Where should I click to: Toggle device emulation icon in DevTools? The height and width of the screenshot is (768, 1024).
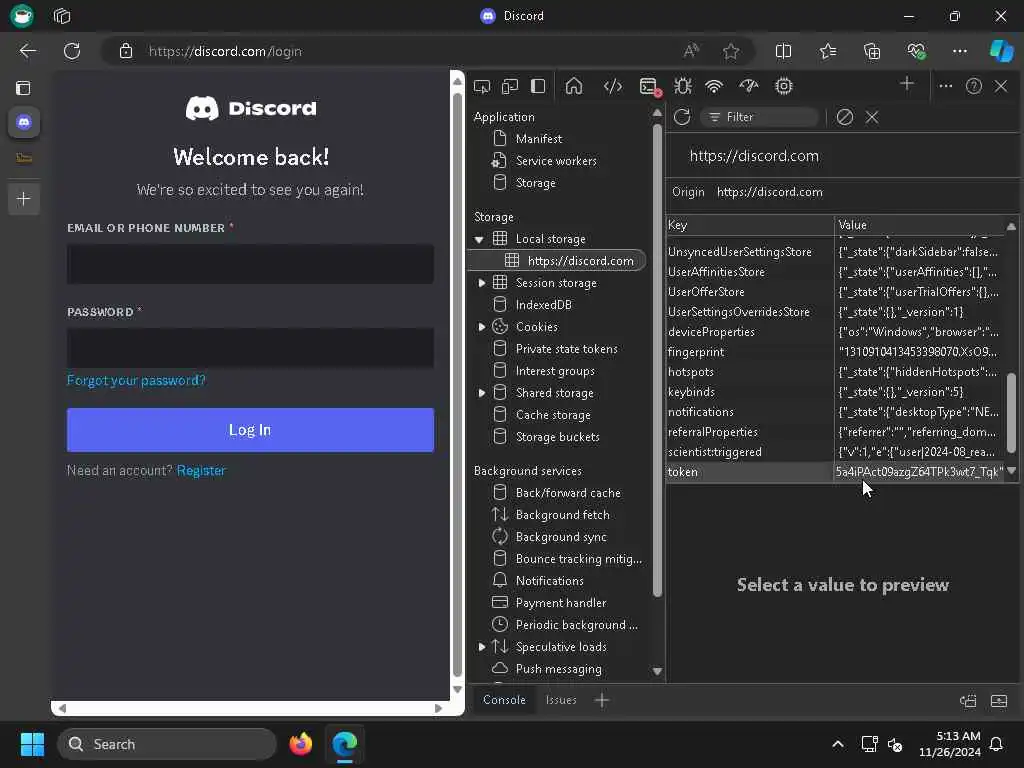(510, 86)
